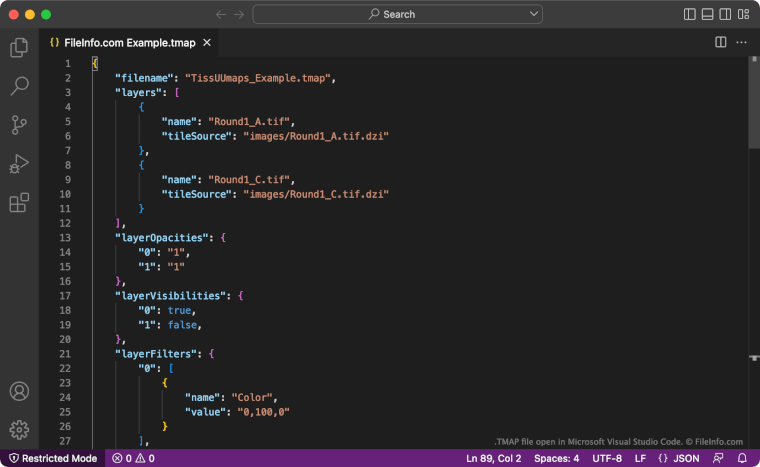Image resolution: width=760 pixels, height=467 pixels.
Task: Toggle the secondary side bar layout button
Action: pyautogui.click(x=724, y=14)
